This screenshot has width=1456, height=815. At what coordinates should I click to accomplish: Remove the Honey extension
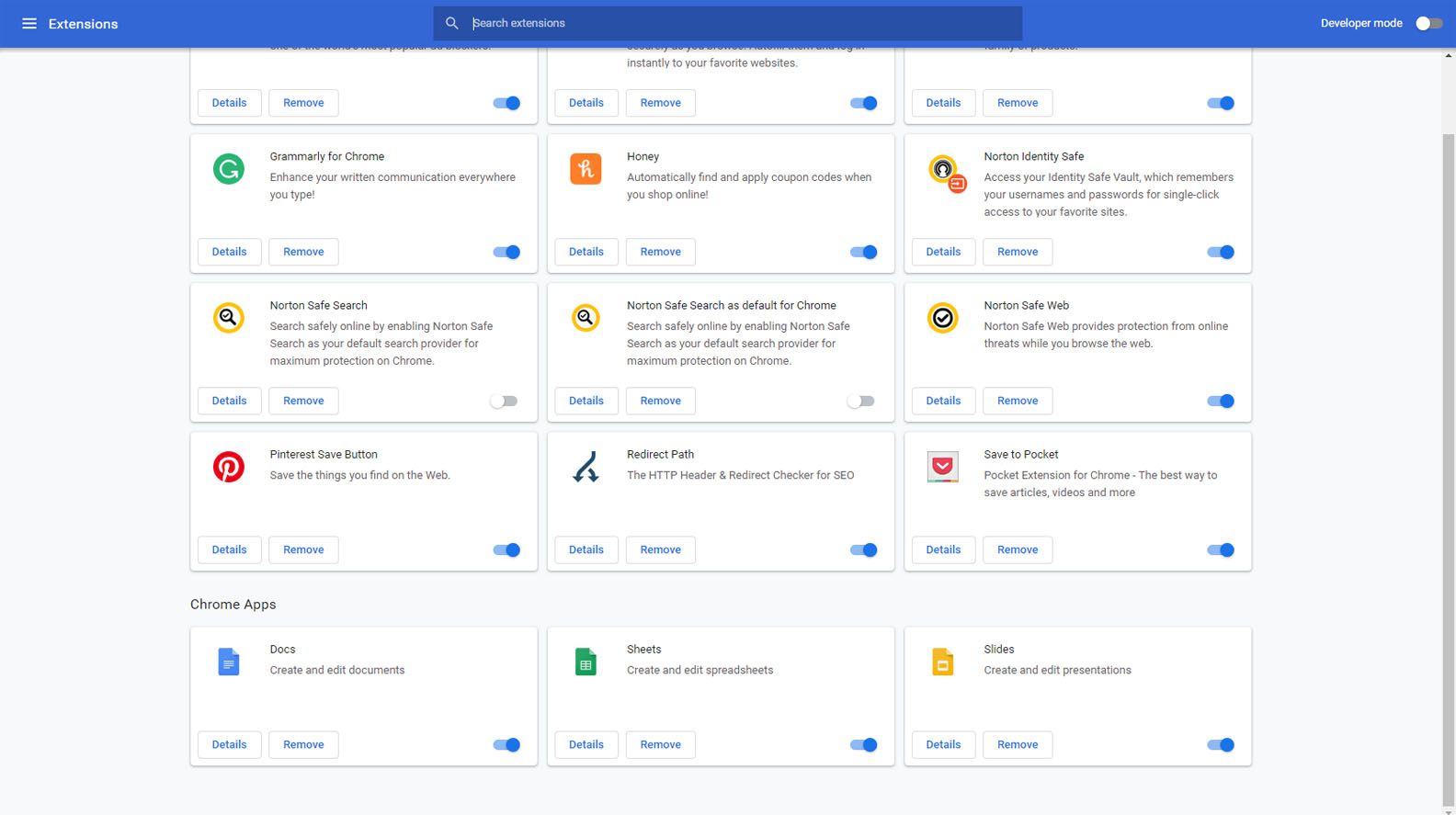point(661,252)
